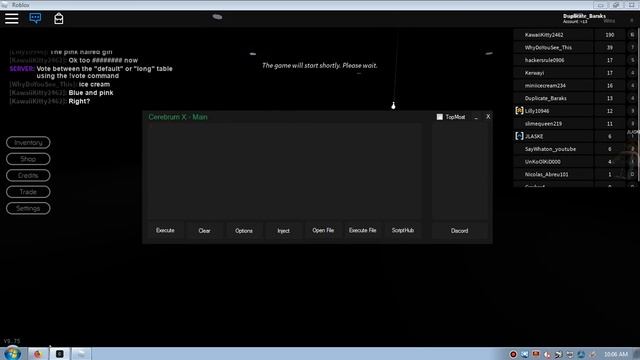Image resolution: width=640 pixels, height=360 pixels.
Task: Click the Execute button
Action: click(165, 231)
